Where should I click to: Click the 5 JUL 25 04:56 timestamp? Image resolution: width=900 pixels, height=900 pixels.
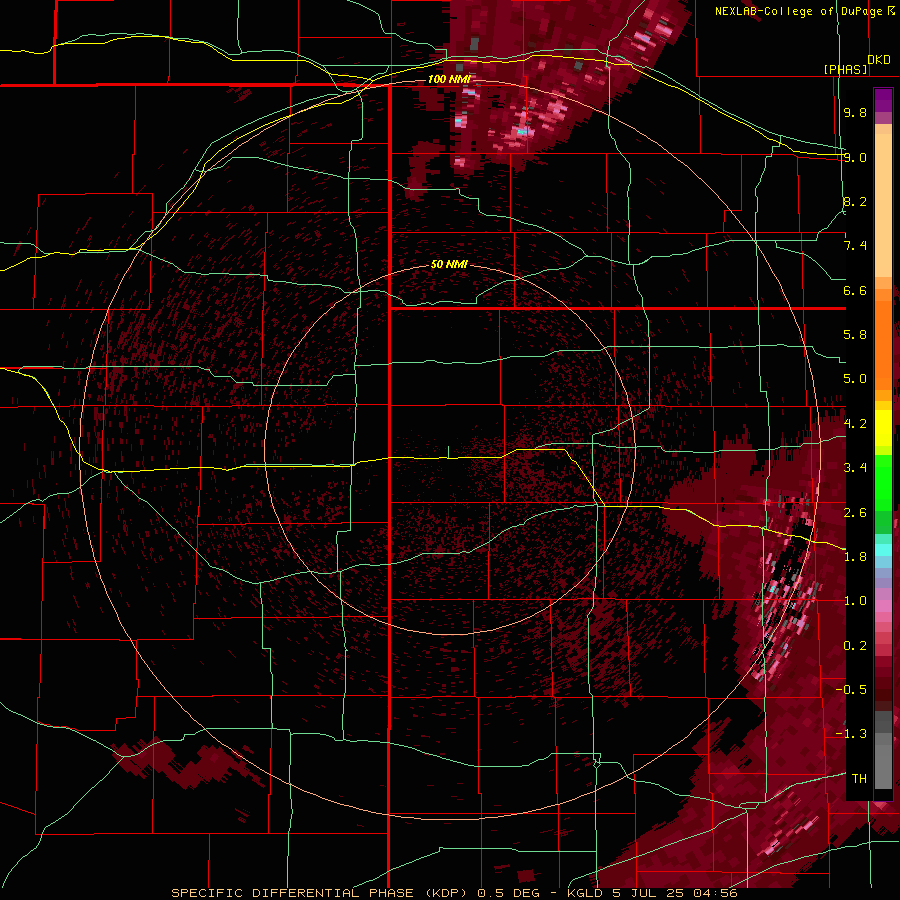tap(674, 893)
